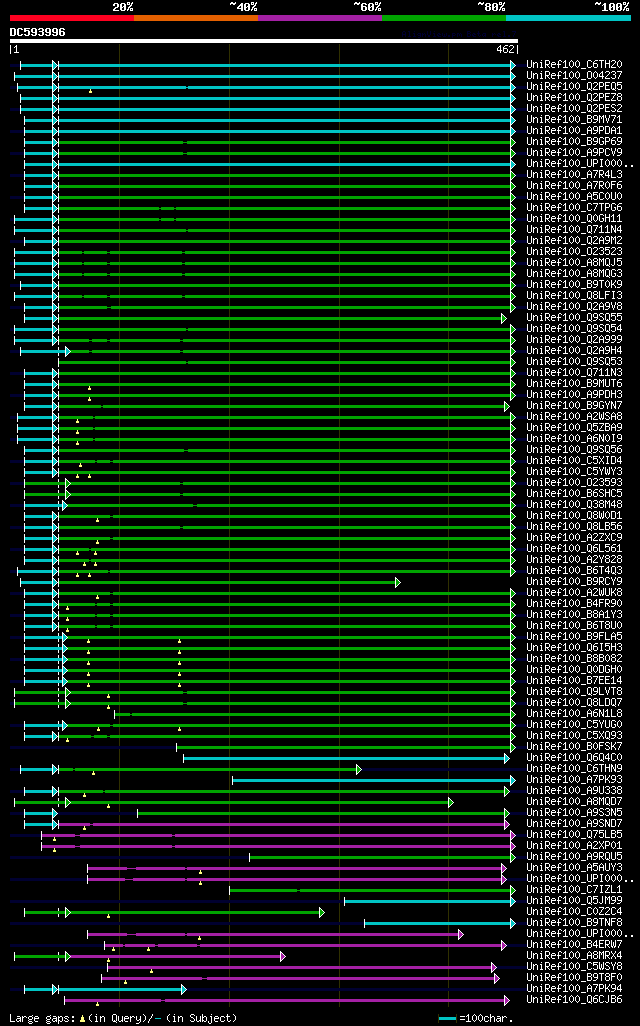Click the end arrowhead of UniRef100_A7PK94 alignment
This screenshot has width=640, height=1026.
click(x=184, y=989)
